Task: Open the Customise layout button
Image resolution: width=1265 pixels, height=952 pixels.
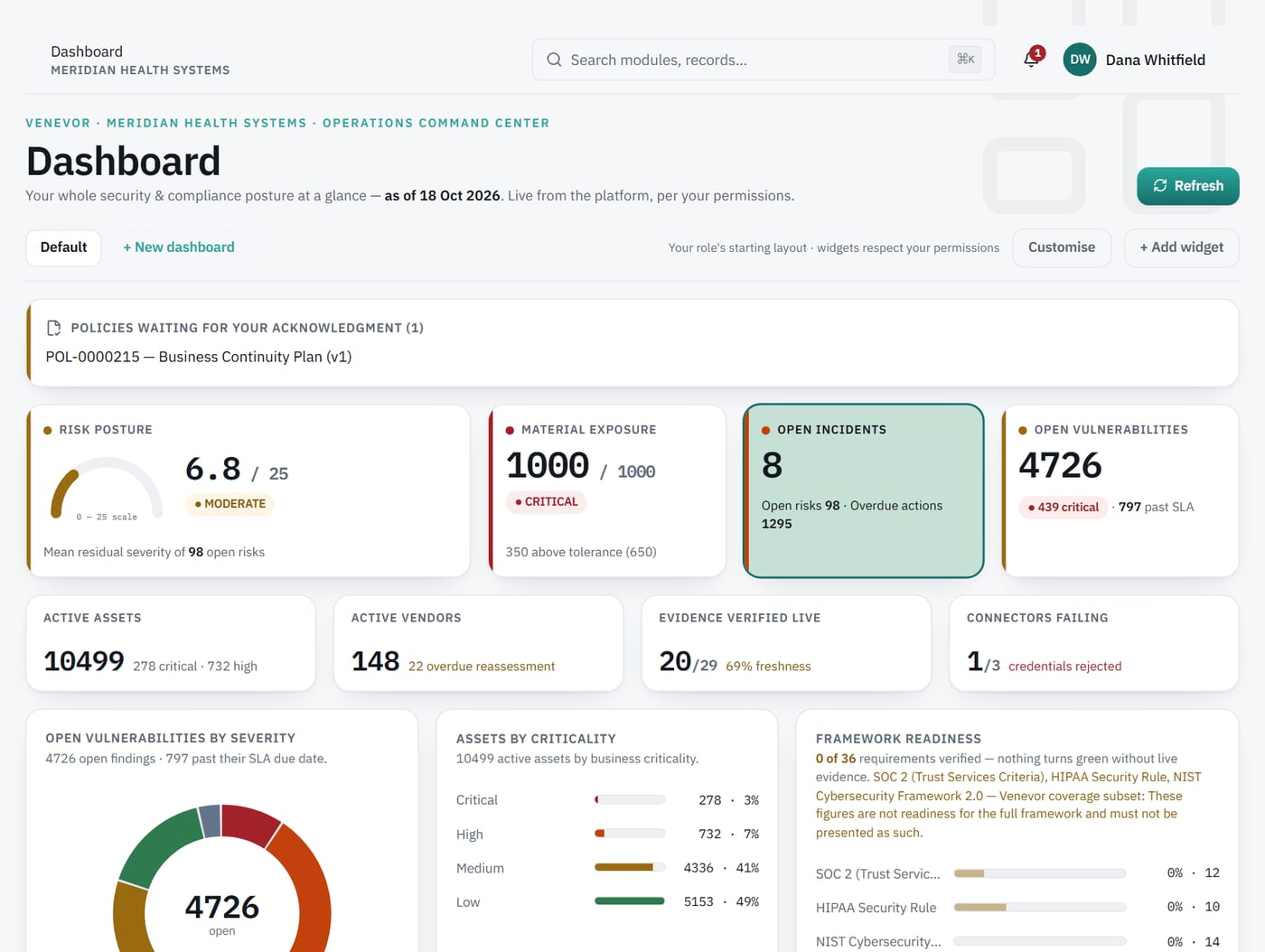Action: (x=1062, y=247)
